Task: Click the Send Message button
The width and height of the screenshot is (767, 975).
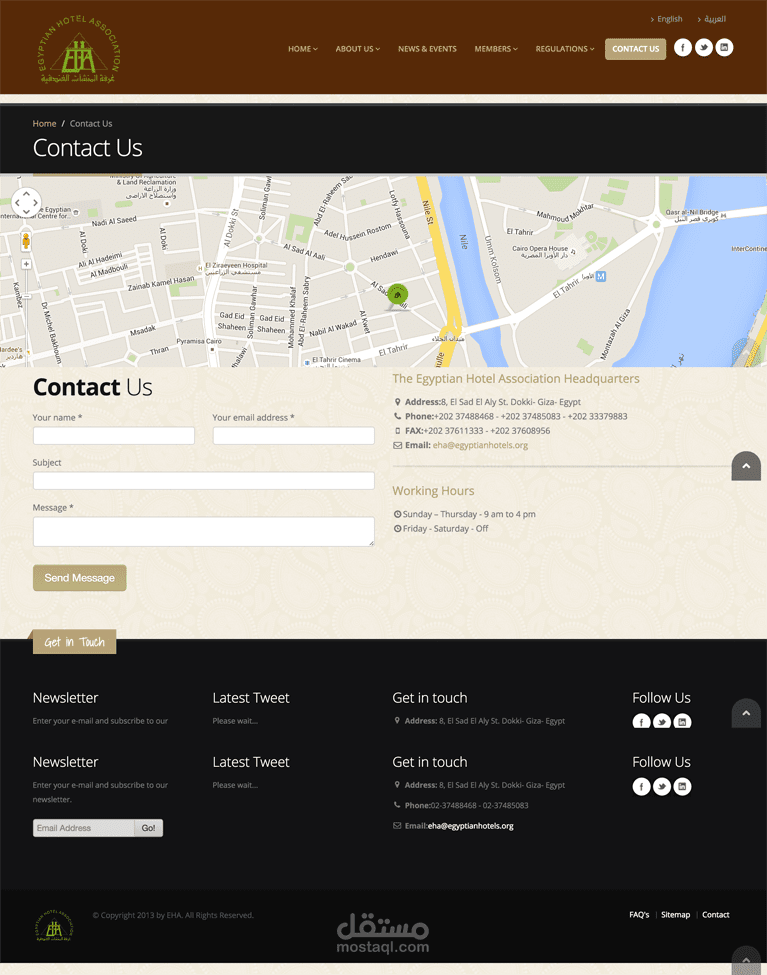Action: click(x=80, y=578)
